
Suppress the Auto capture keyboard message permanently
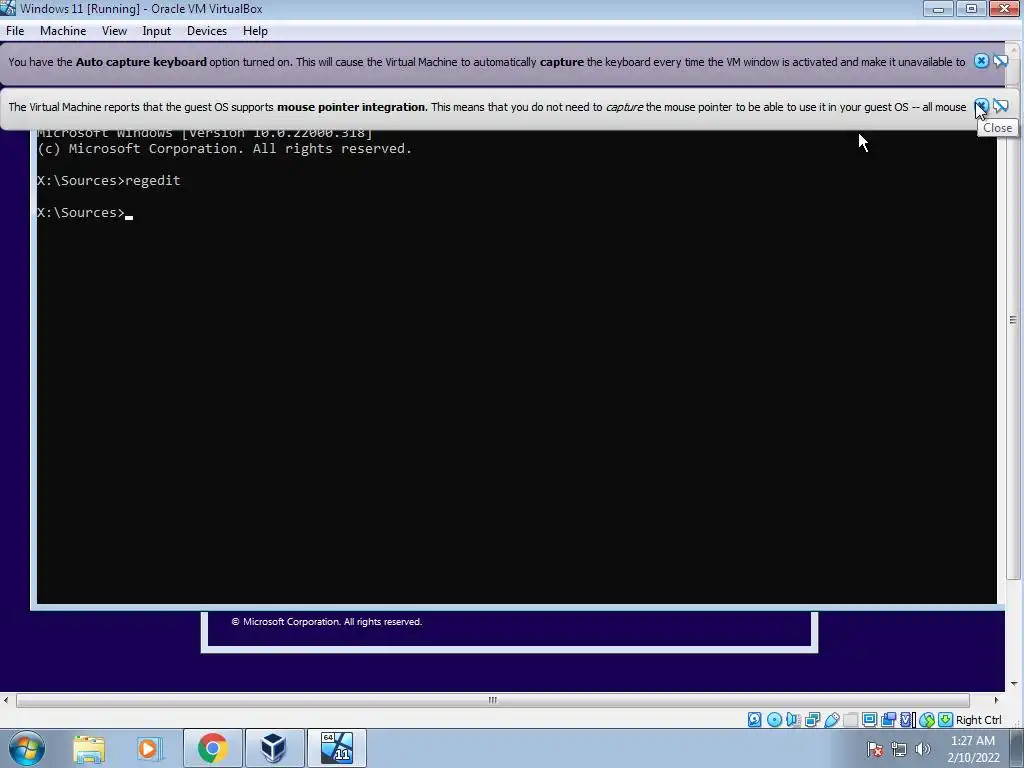pyautogui.click(x=1000, y=61)
